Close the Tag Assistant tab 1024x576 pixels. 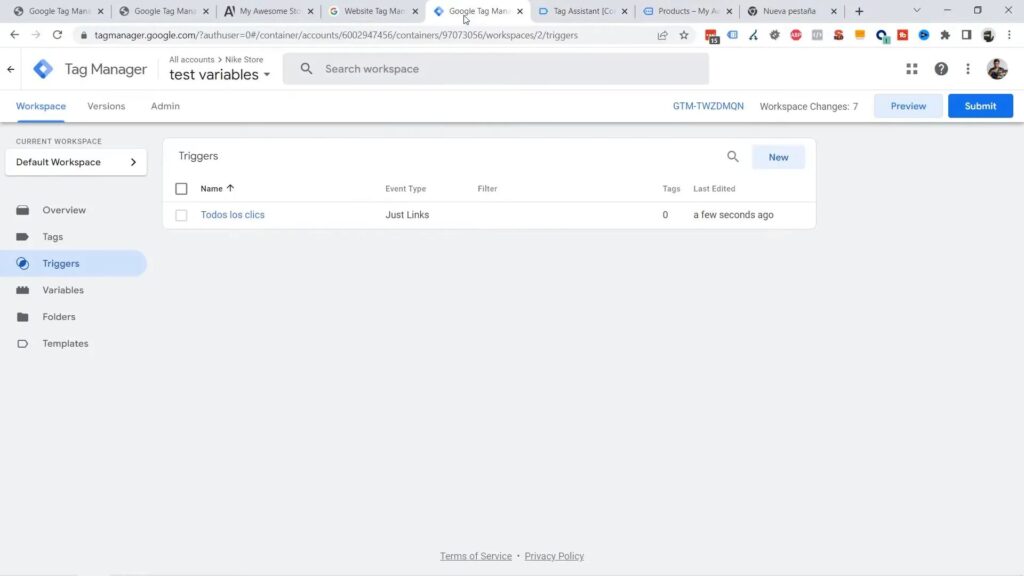tap(624, 11)
